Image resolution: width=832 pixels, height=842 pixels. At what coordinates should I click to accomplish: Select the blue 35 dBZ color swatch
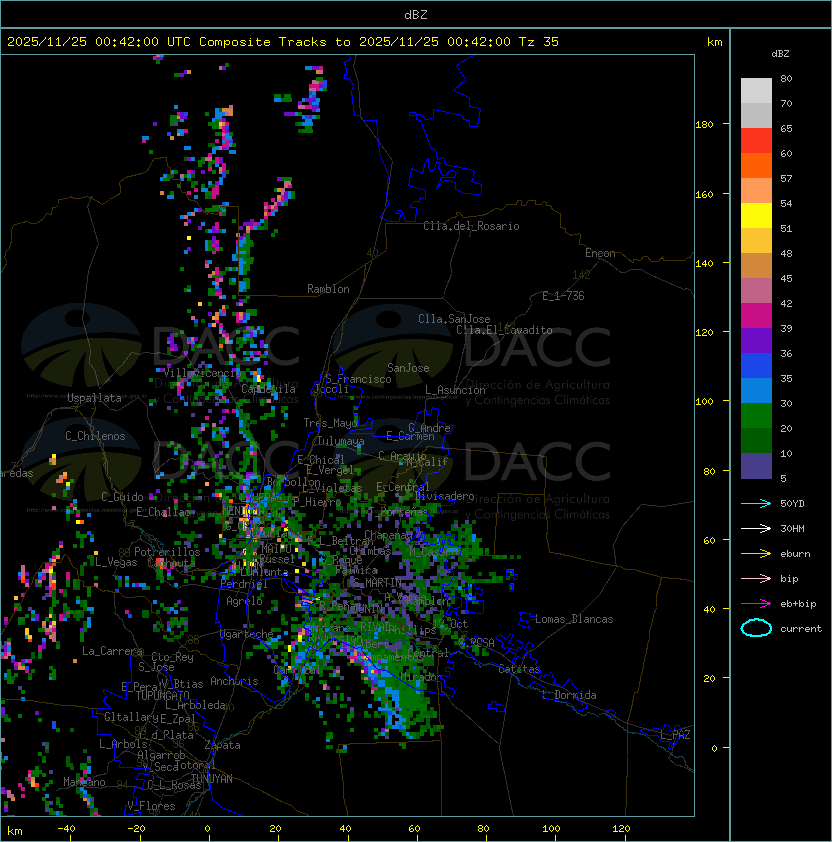pyautogui.click(x=756, y=366)
